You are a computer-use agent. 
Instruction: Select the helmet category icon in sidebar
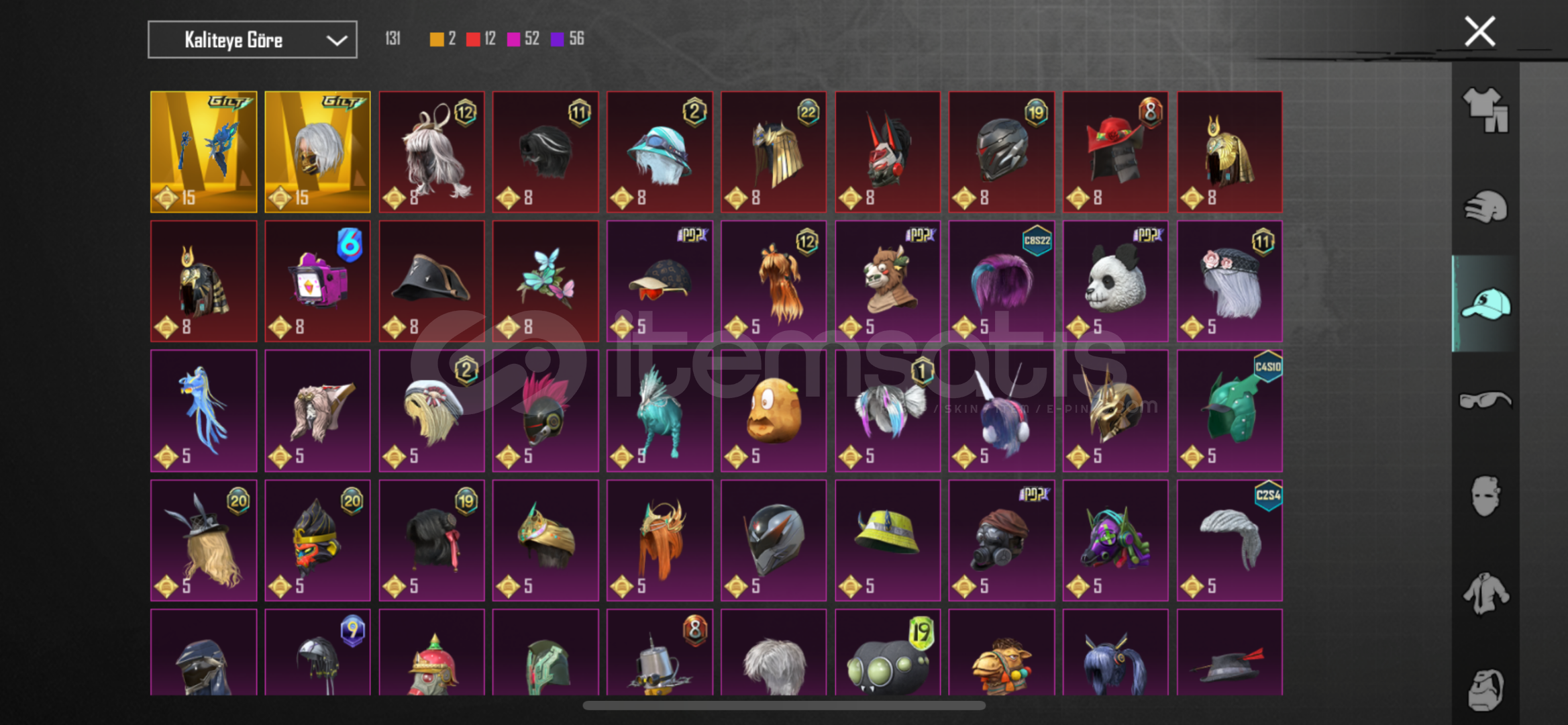[x=1485, y=206]
